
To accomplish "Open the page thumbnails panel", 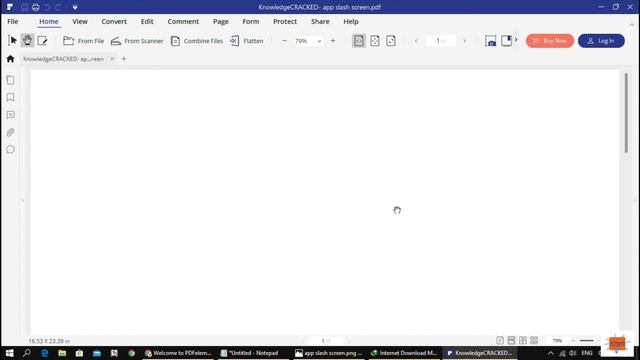I will 11,80.
